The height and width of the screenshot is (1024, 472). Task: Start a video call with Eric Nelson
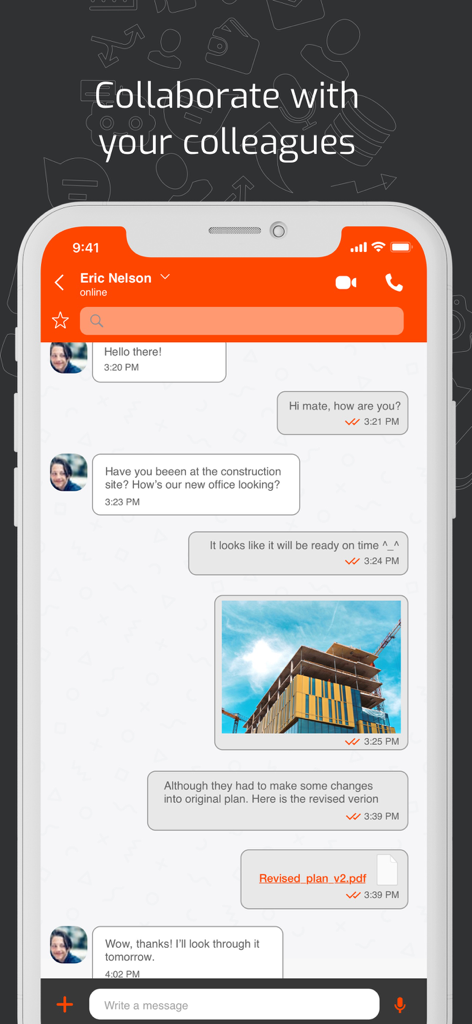click(x=346, y=282)
